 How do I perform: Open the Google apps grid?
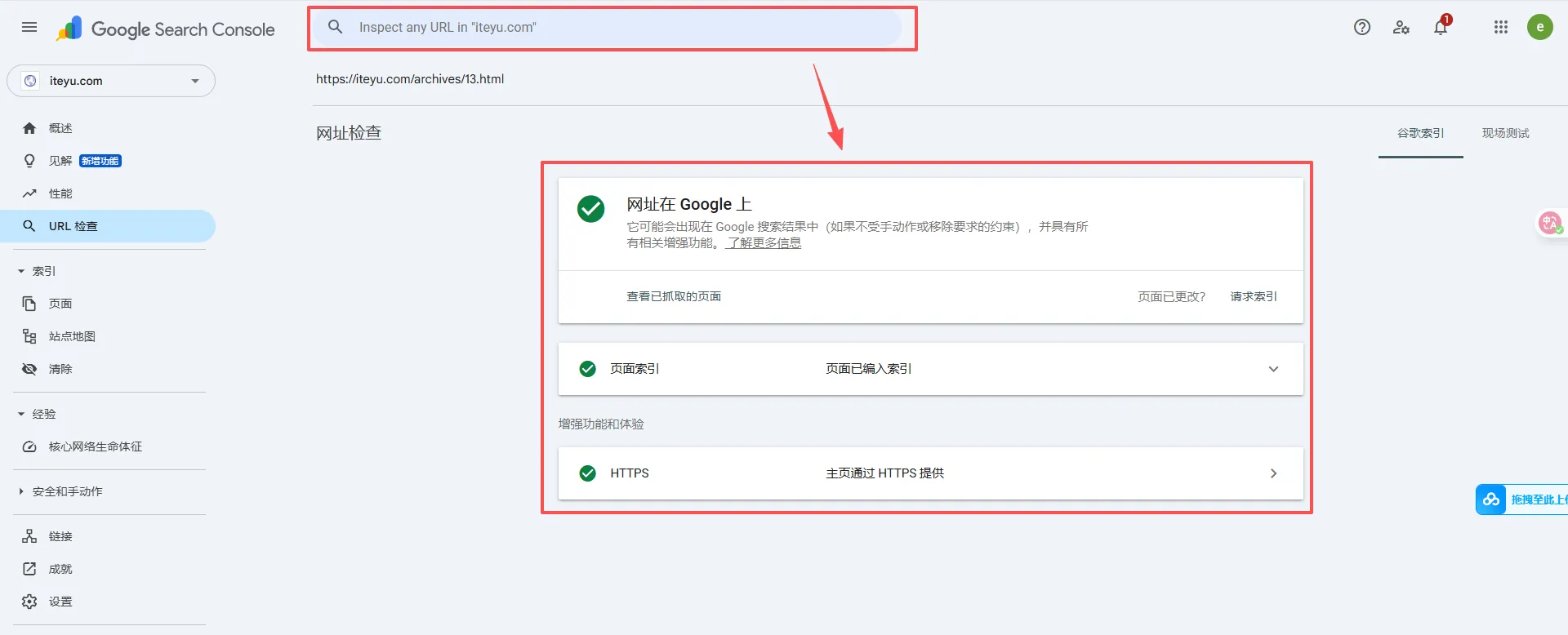[1501, 27]
